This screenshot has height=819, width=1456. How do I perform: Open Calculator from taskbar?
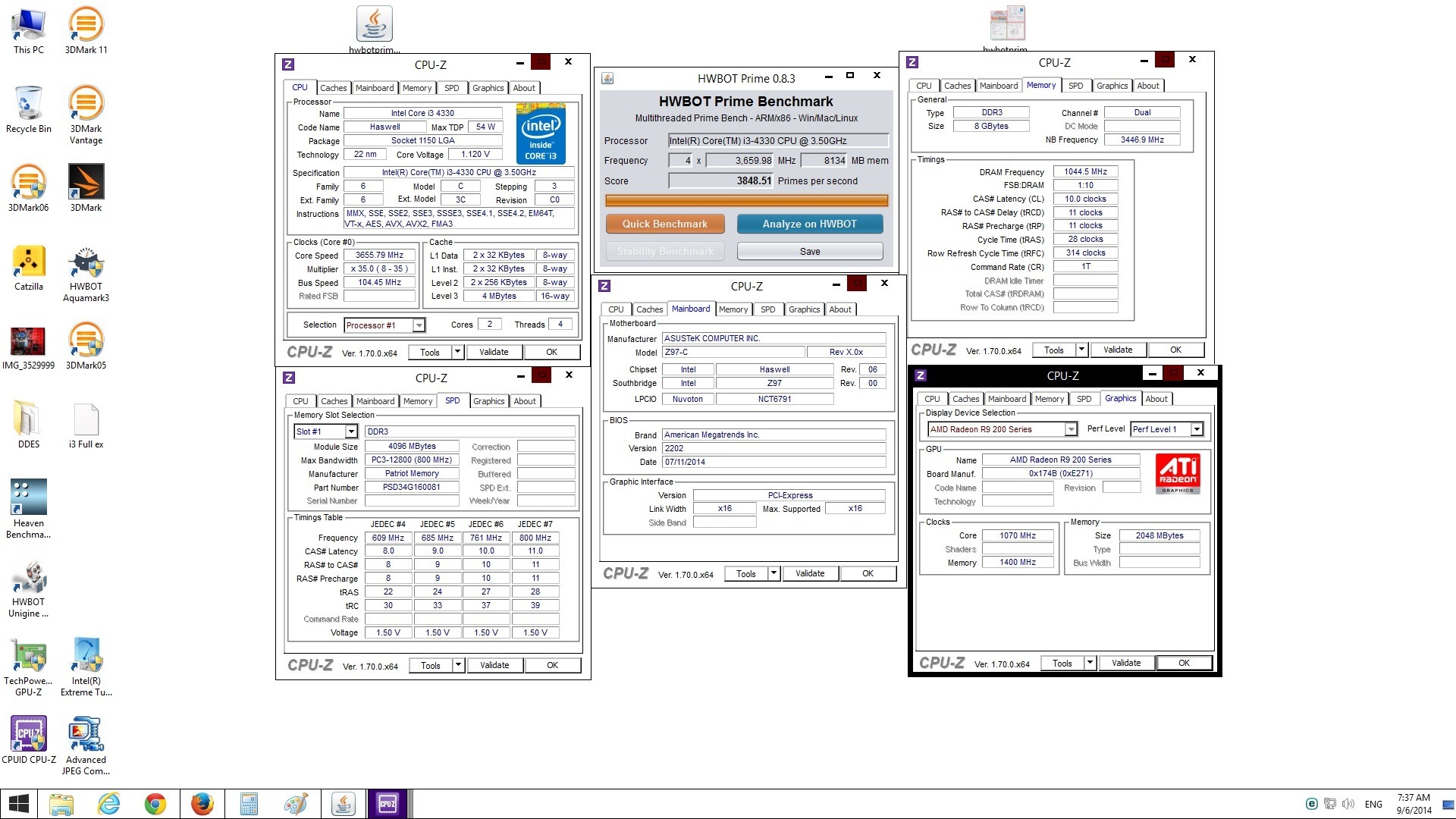pos(249,804)
